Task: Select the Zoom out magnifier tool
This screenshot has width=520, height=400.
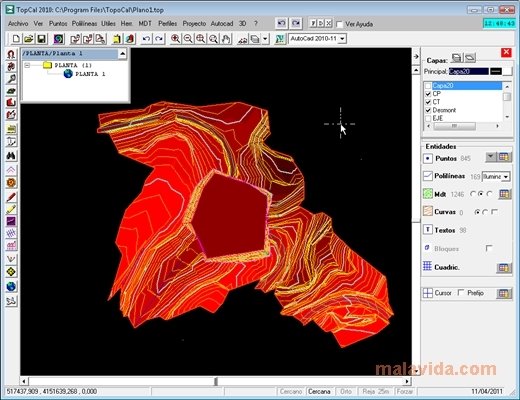Action: [188, 39]
